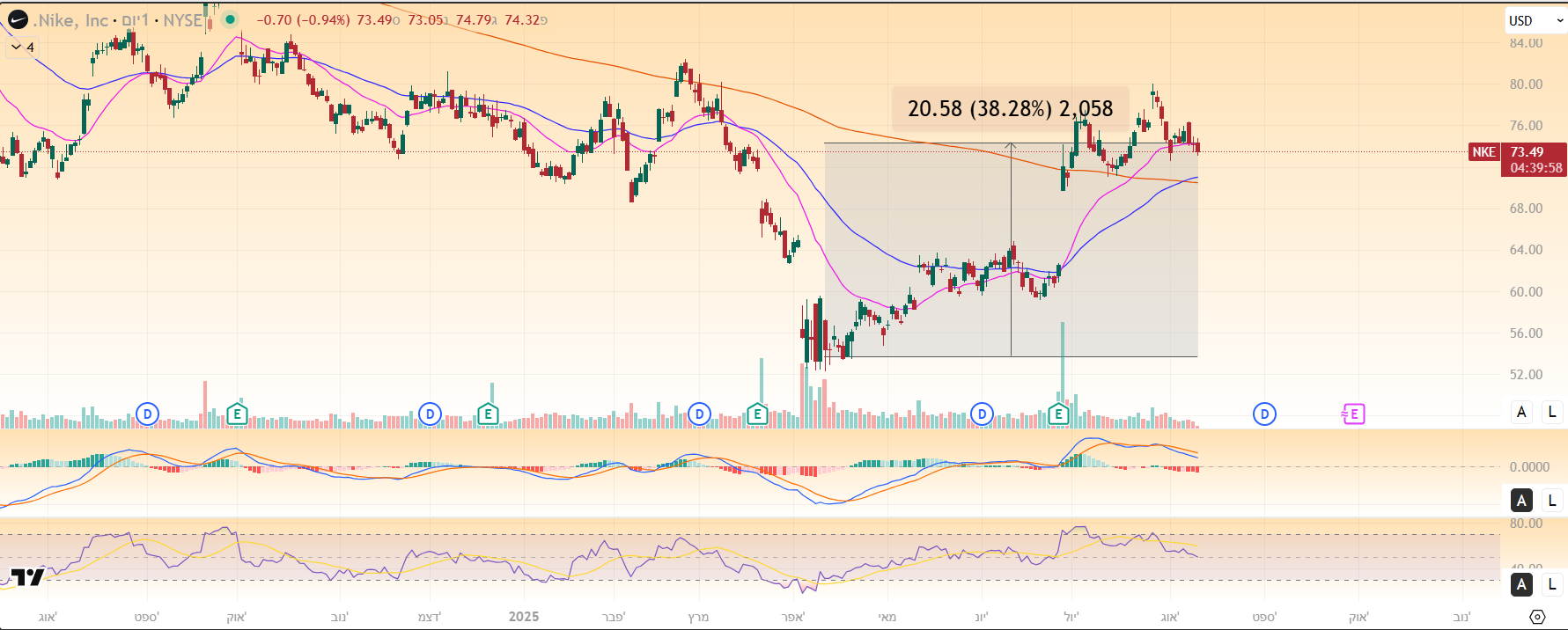Click the leftmost blue dividend D marker
This screenshot has width=1568, height=630.
148,414
